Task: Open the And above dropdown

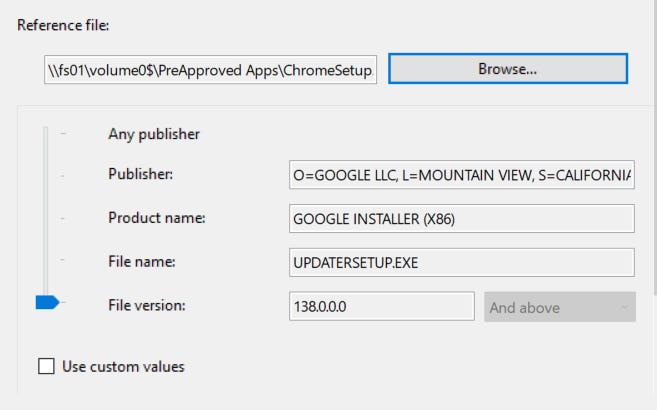Action: pos(560,307)
